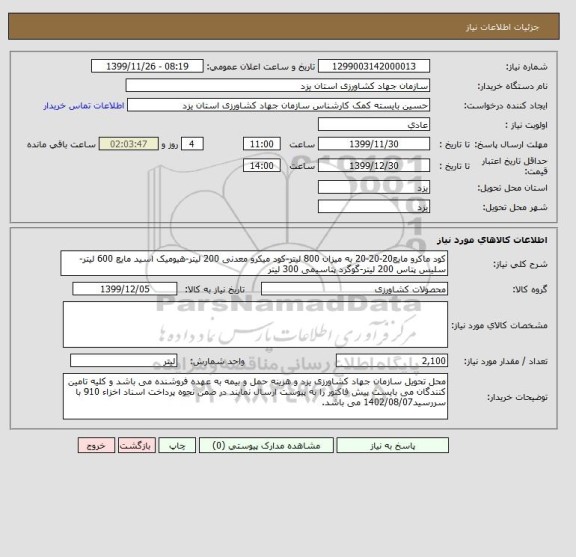Select the شماره نیاز field 1299003142000013
The width and height of the screenshot is (576, 557).
[374, 66]
